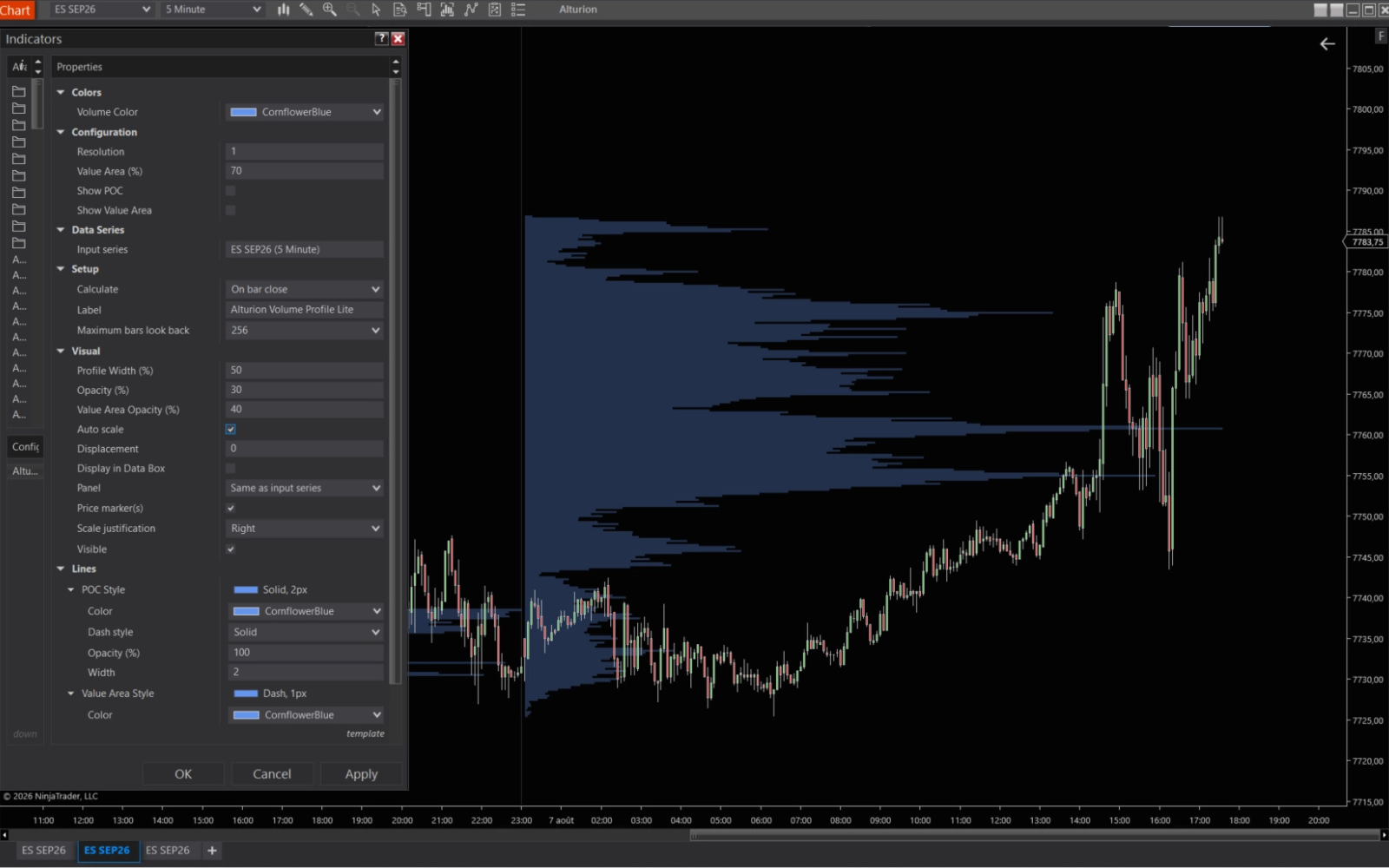Uncheck the Auto scale checkbox
1389x868 pixels.
230,429
